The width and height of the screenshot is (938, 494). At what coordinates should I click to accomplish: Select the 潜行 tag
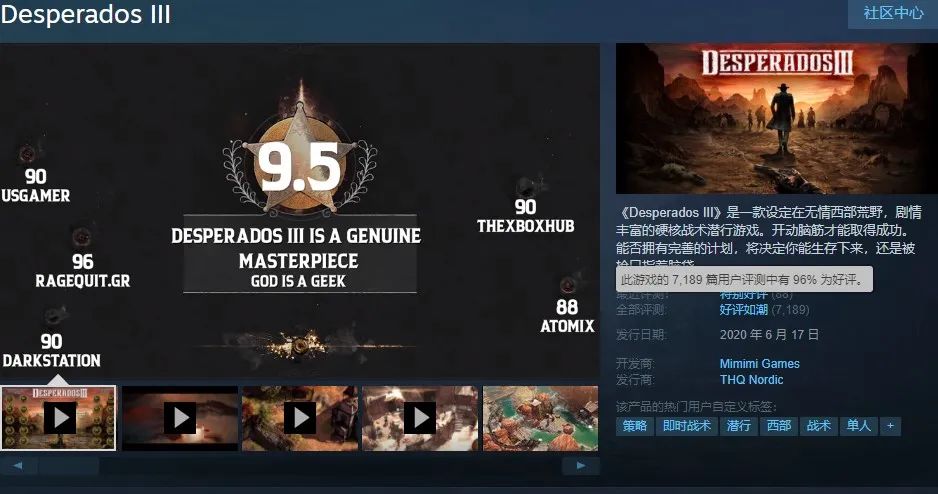(x=738, y=426)
